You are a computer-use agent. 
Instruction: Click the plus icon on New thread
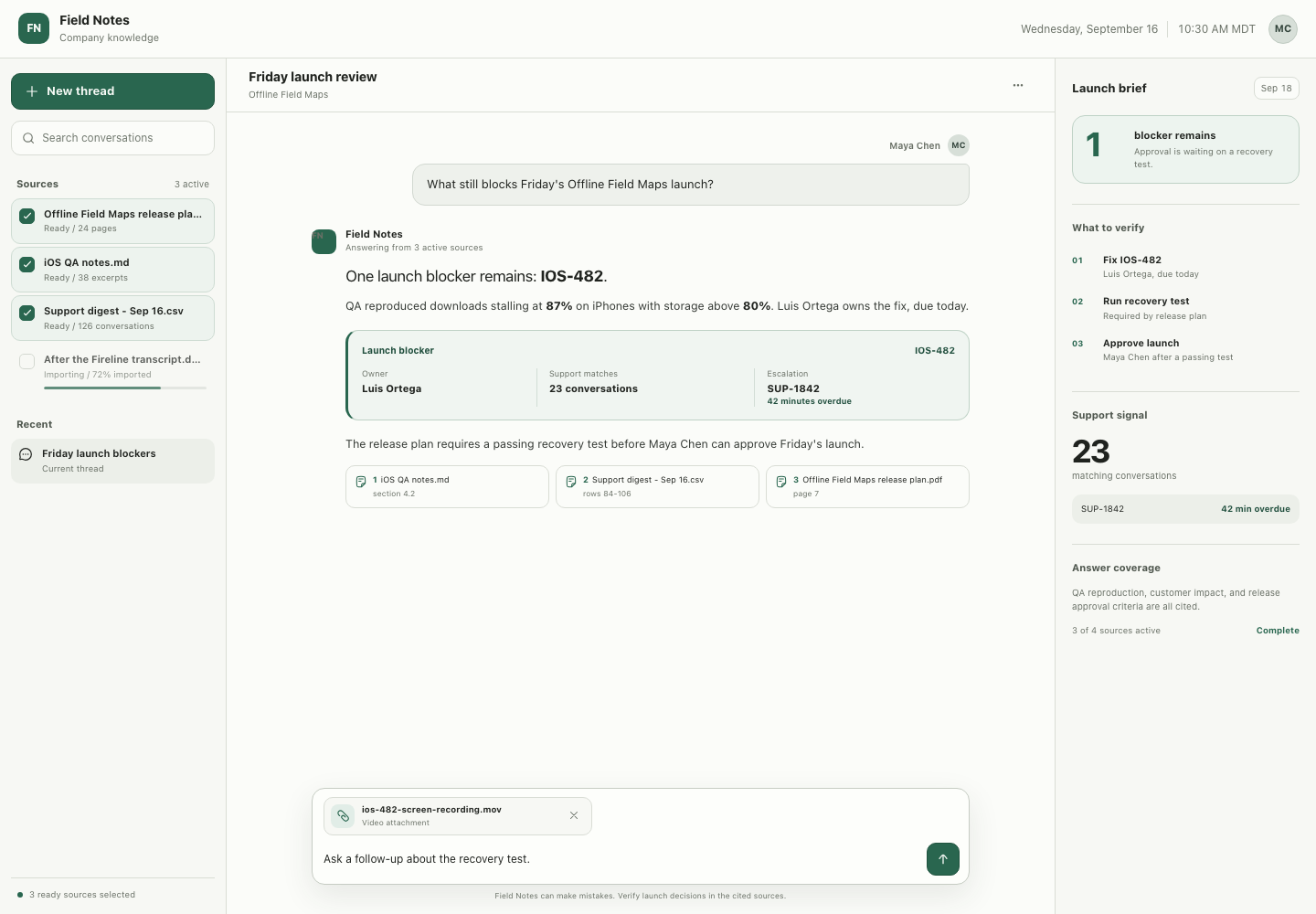tap(32, 91)
